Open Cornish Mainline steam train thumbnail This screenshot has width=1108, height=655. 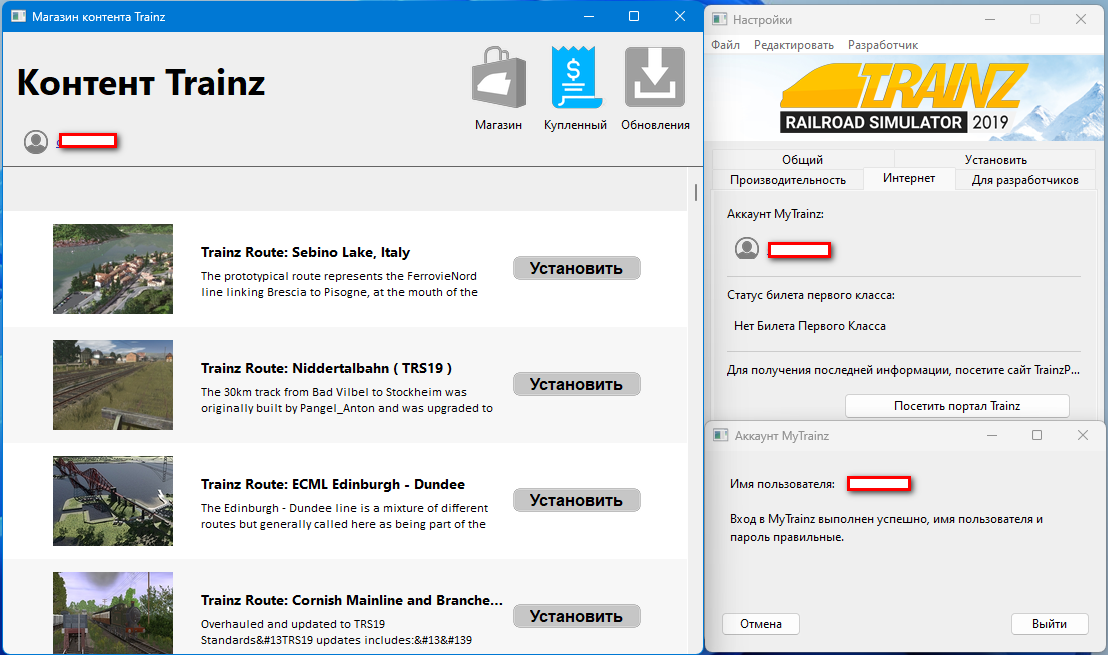pos(113,613)
